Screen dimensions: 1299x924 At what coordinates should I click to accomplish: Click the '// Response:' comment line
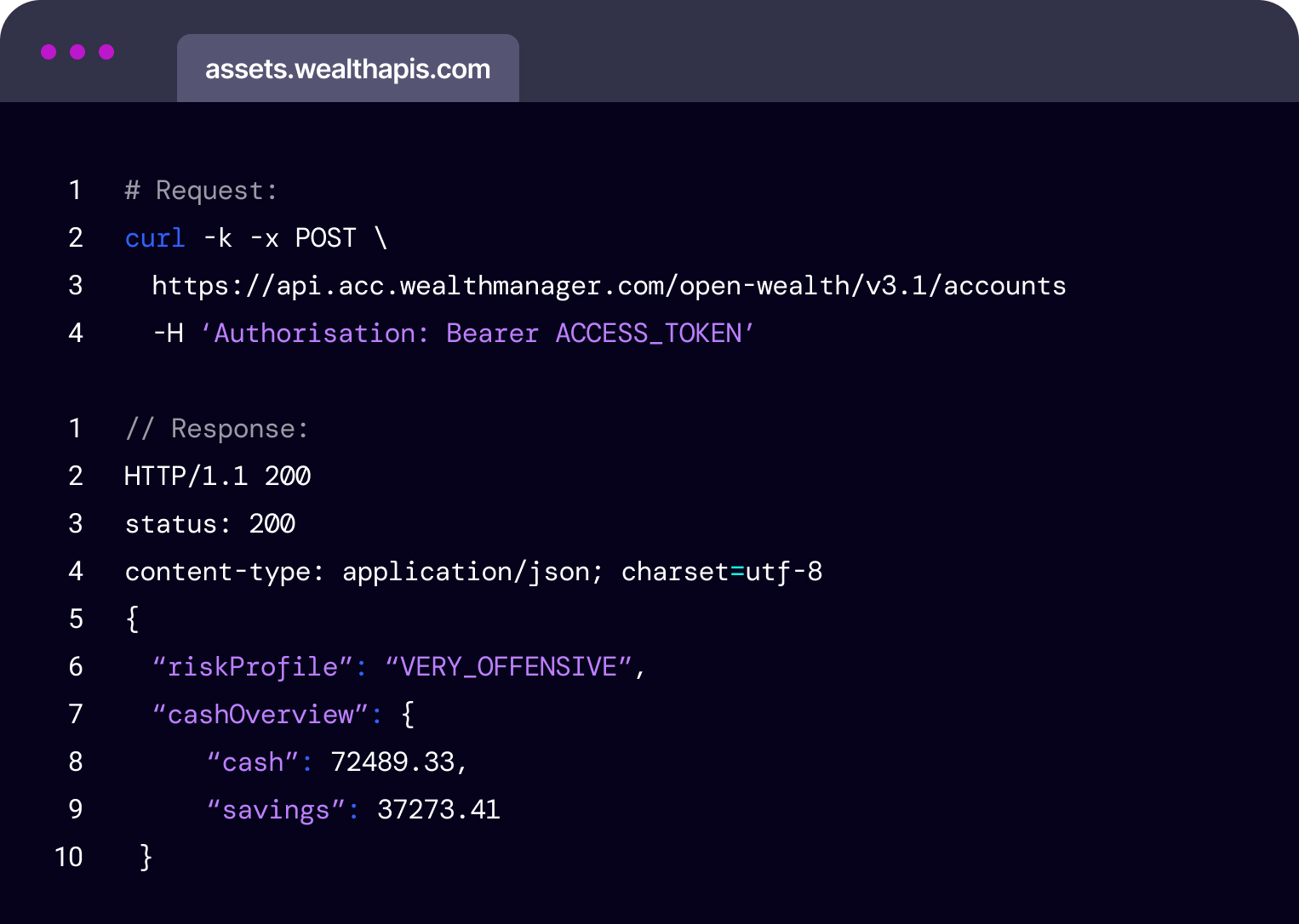216,429
